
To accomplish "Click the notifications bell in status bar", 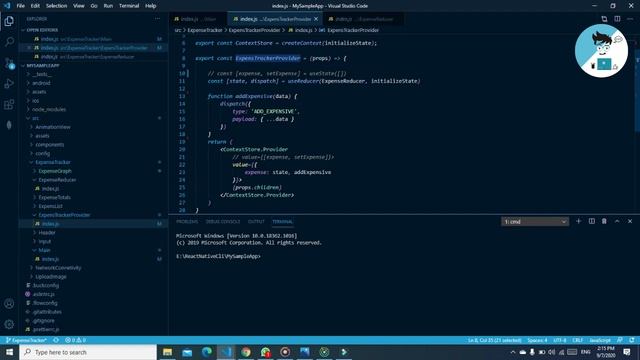I will click(632, 340).
